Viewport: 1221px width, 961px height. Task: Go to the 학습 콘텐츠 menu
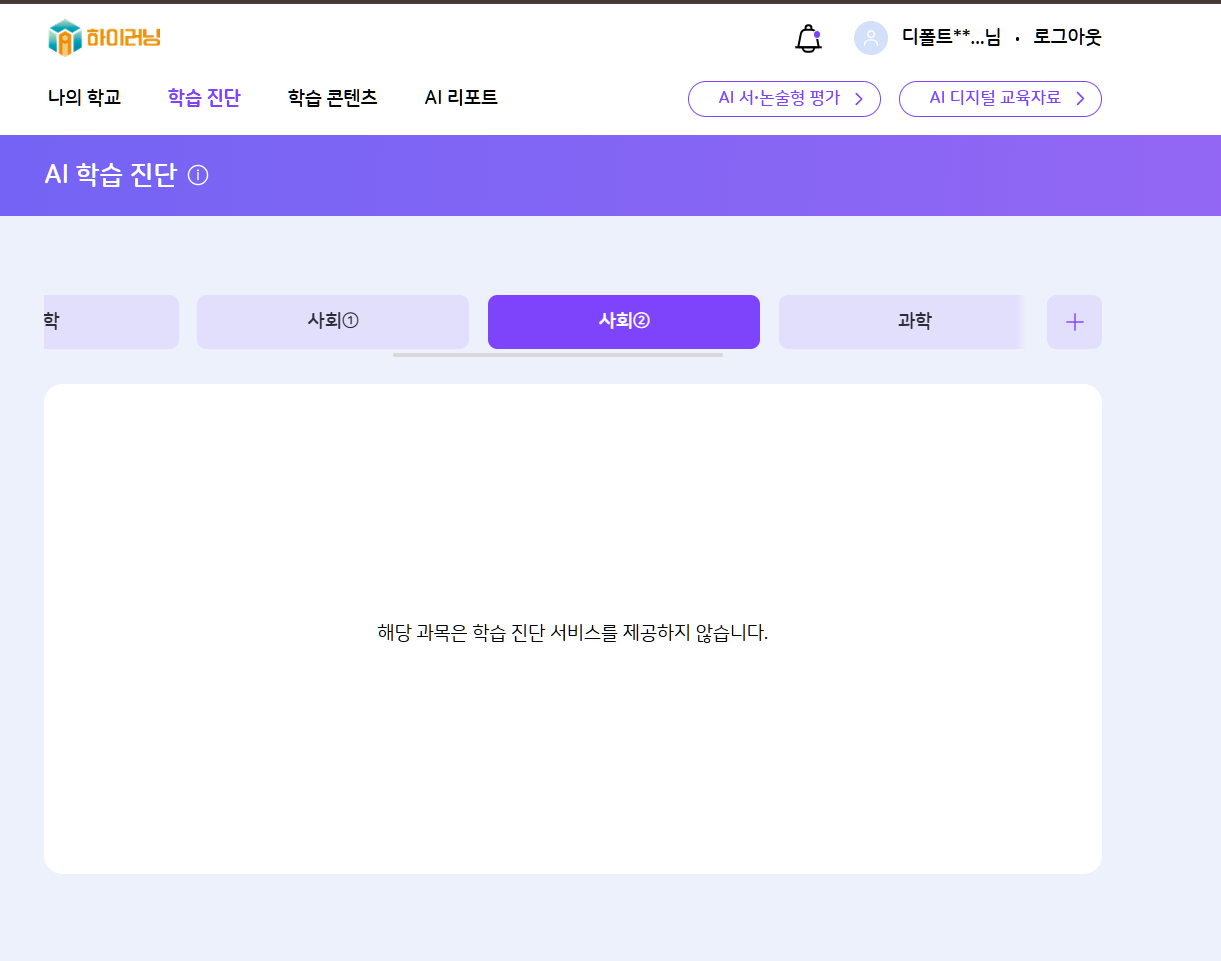(332, 98)
